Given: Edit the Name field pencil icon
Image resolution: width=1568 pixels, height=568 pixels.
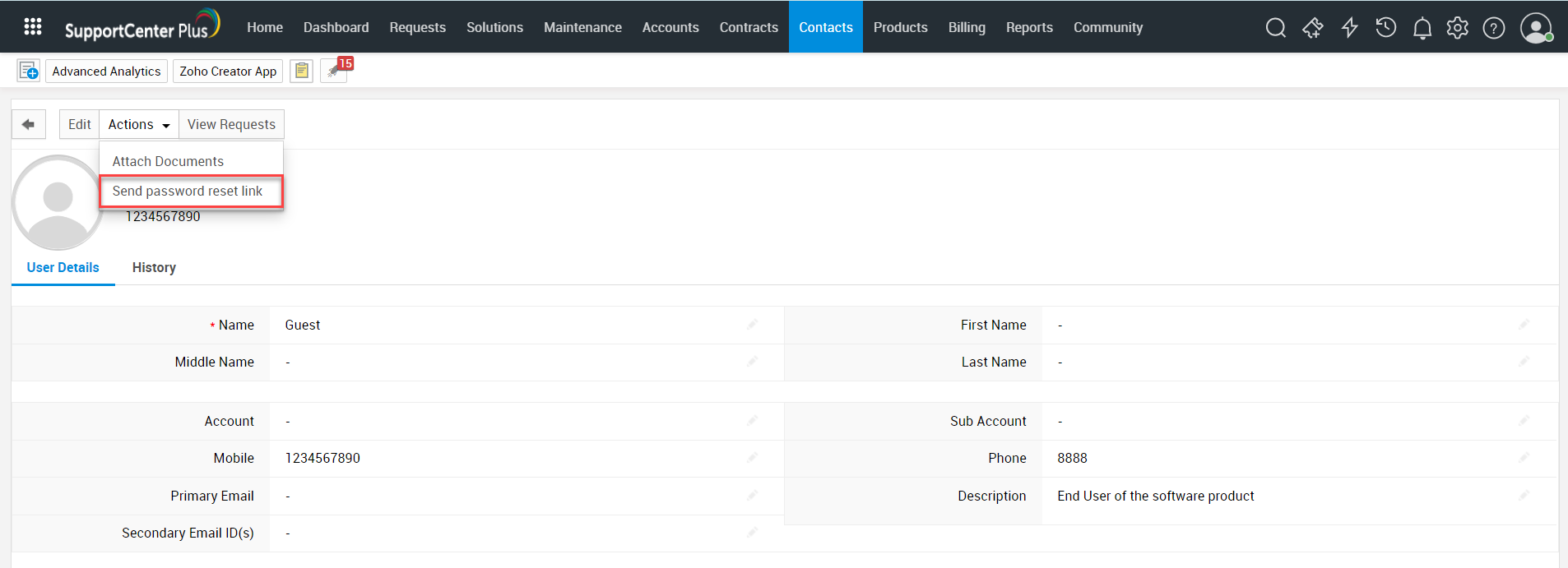Looking at the screenshot, I should pos(752,325).
